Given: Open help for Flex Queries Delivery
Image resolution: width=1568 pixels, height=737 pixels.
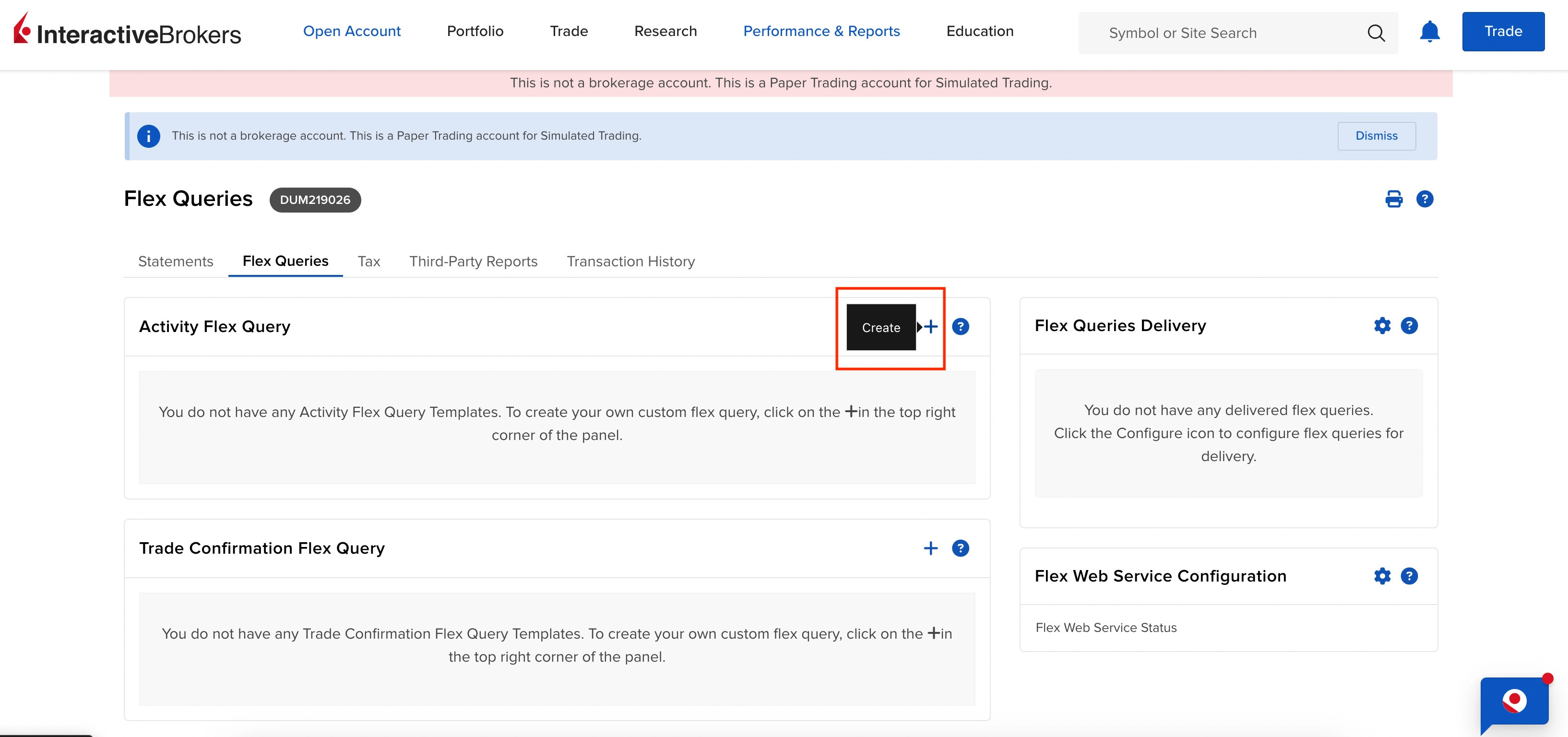Looking at the screenshot, I should click(1409, 326).
